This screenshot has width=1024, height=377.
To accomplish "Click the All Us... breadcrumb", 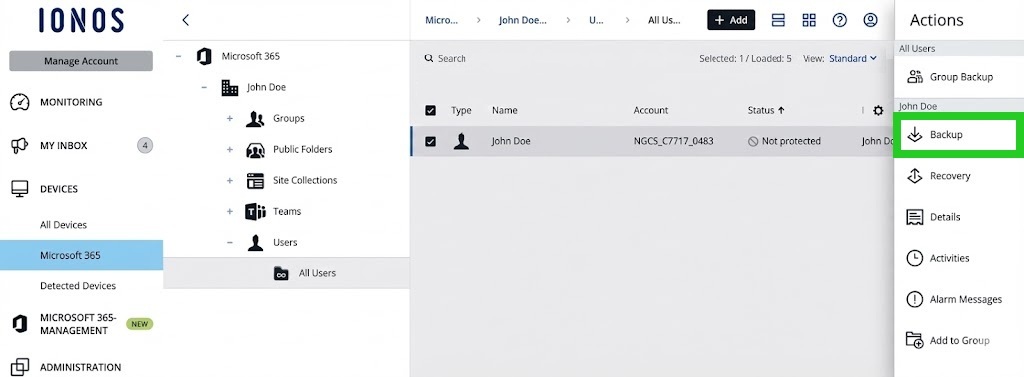I will coord(664,20).
